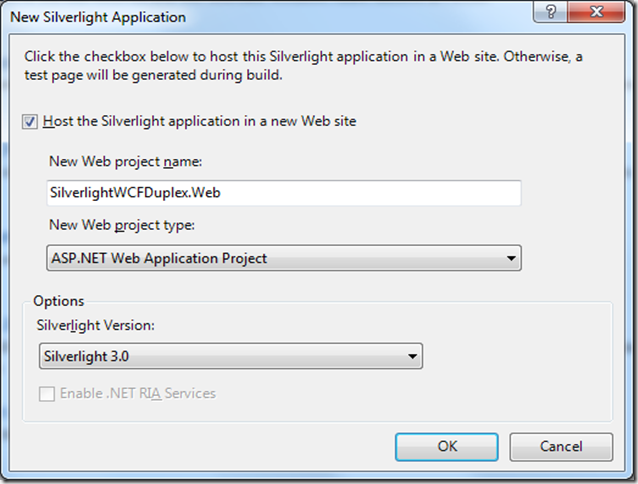Click the 'Silverlight Version:' label
Screen dimensions: 638x484
pyautogui.click(x=100, y=324)
